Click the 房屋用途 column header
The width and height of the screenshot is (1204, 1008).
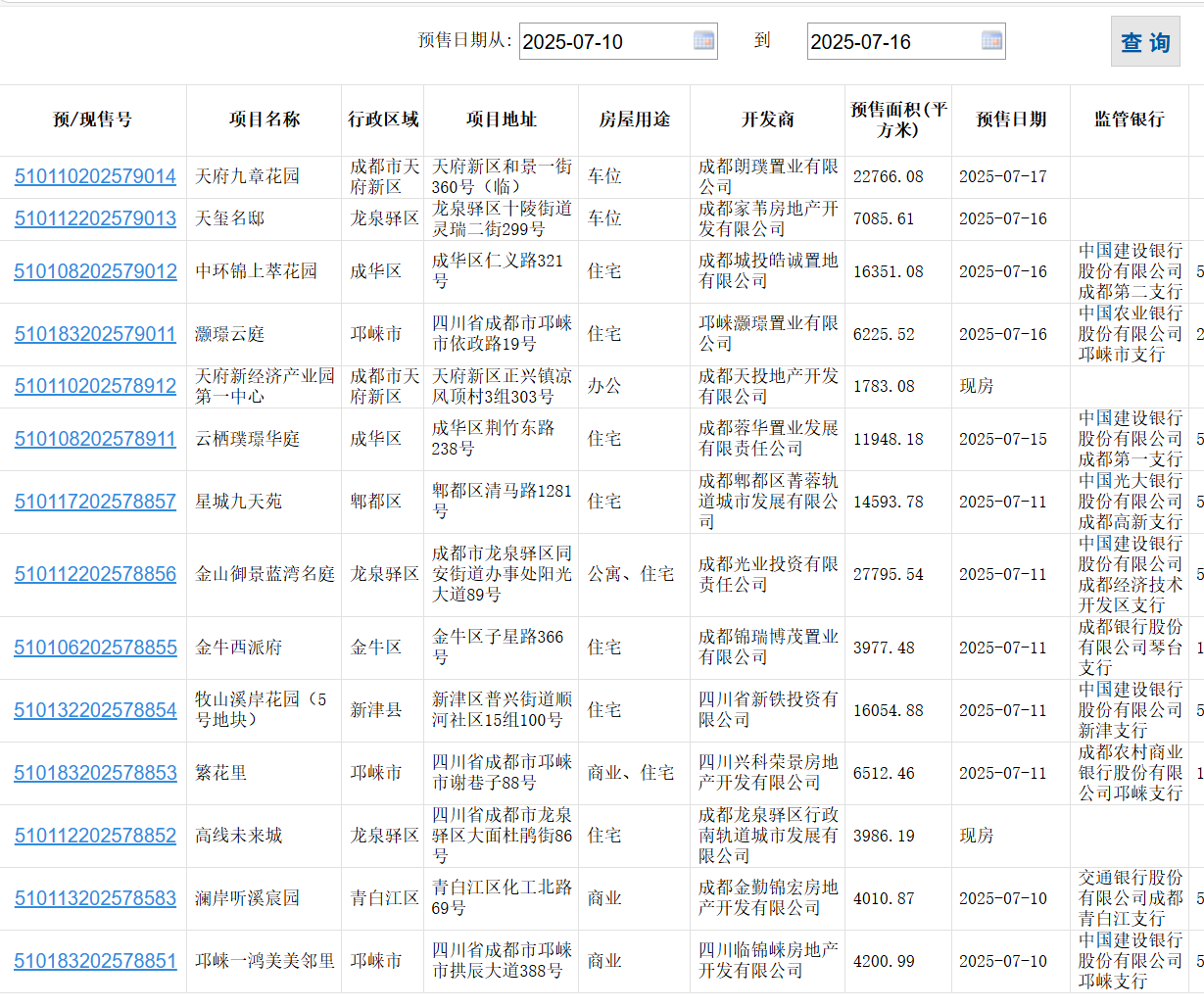(635, 120)
